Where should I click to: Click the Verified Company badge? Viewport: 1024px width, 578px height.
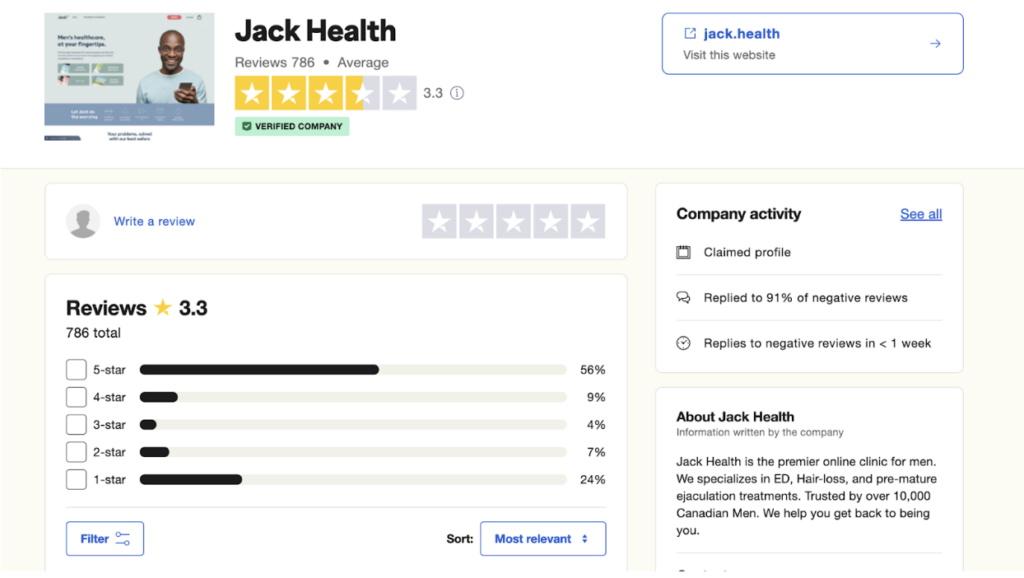pos(292,127)
